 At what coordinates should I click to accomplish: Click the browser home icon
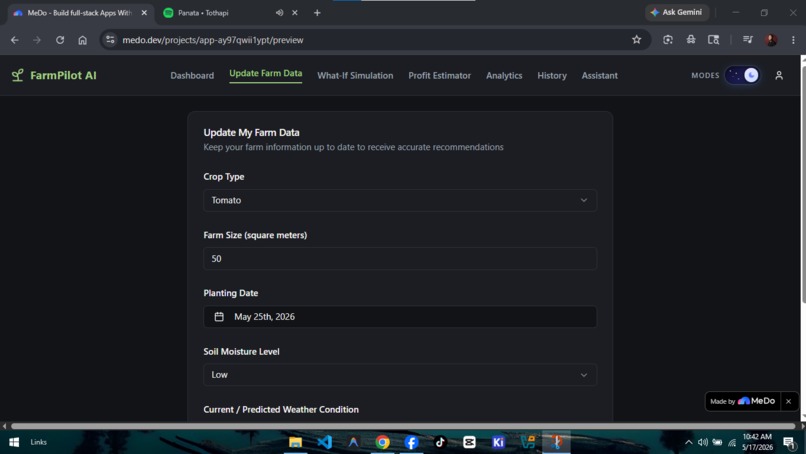[x=82, y=40]
